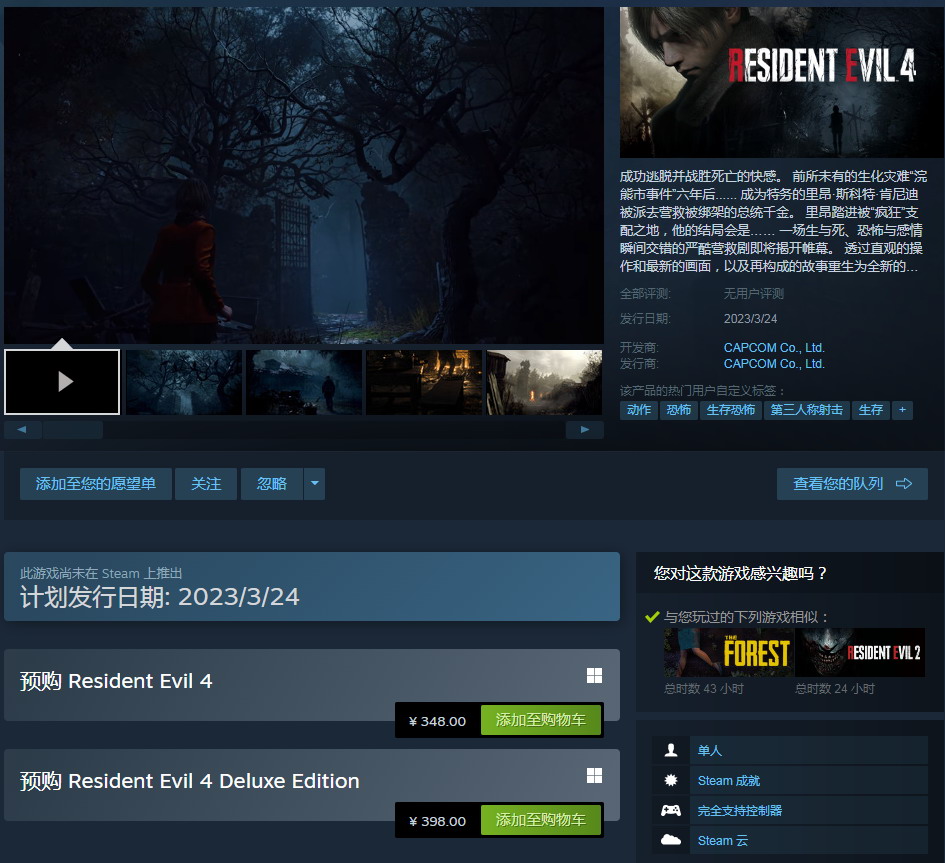This screenshot has height=863, width=945.
Task: Click the full controller support gamepad icon
Action: [671, 810]
